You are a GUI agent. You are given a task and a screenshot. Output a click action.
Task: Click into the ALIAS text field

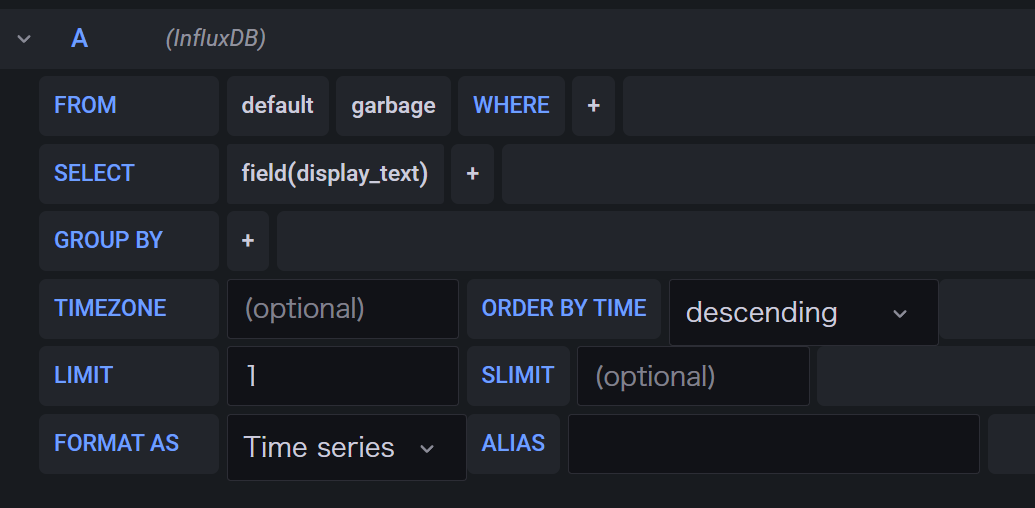(774, 444)
